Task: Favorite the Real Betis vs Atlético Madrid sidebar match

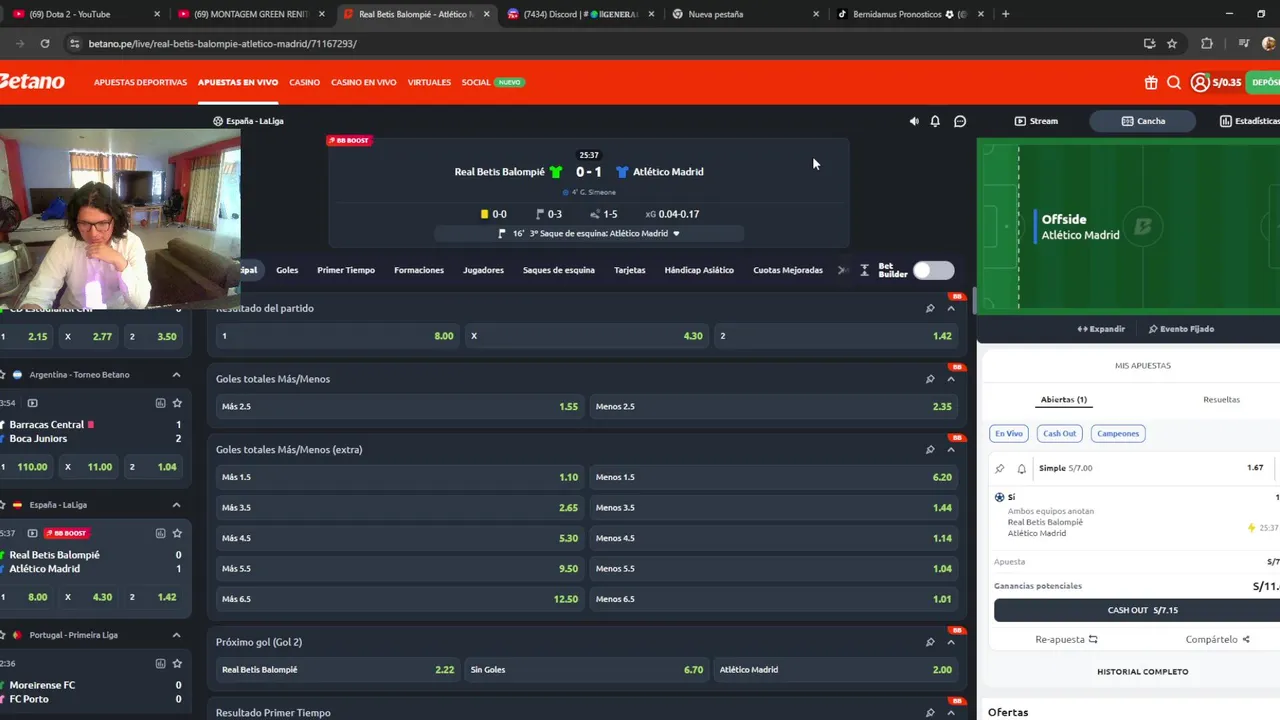Action: (x=177, y=533)
